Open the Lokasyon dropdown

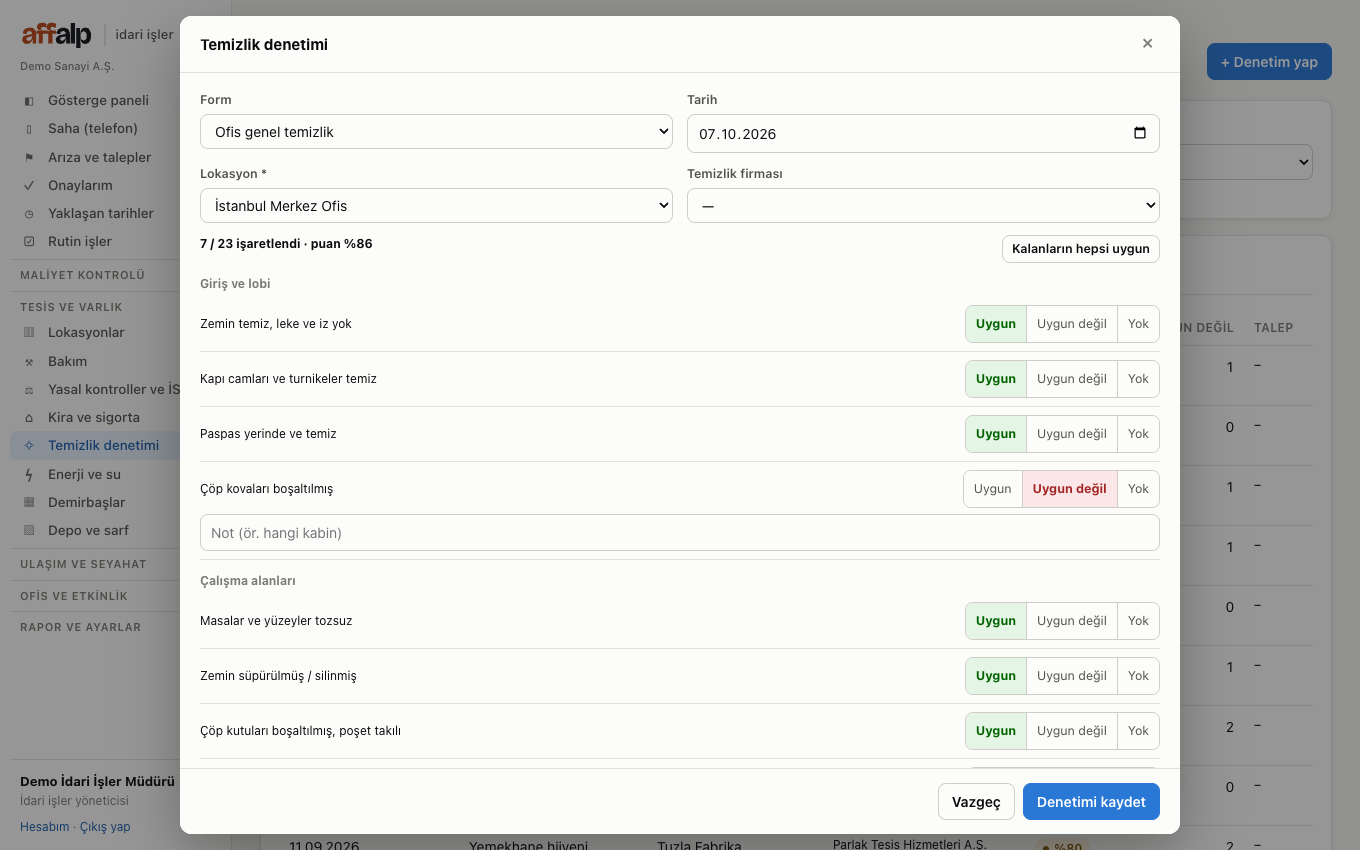click(x=436, y=206)
